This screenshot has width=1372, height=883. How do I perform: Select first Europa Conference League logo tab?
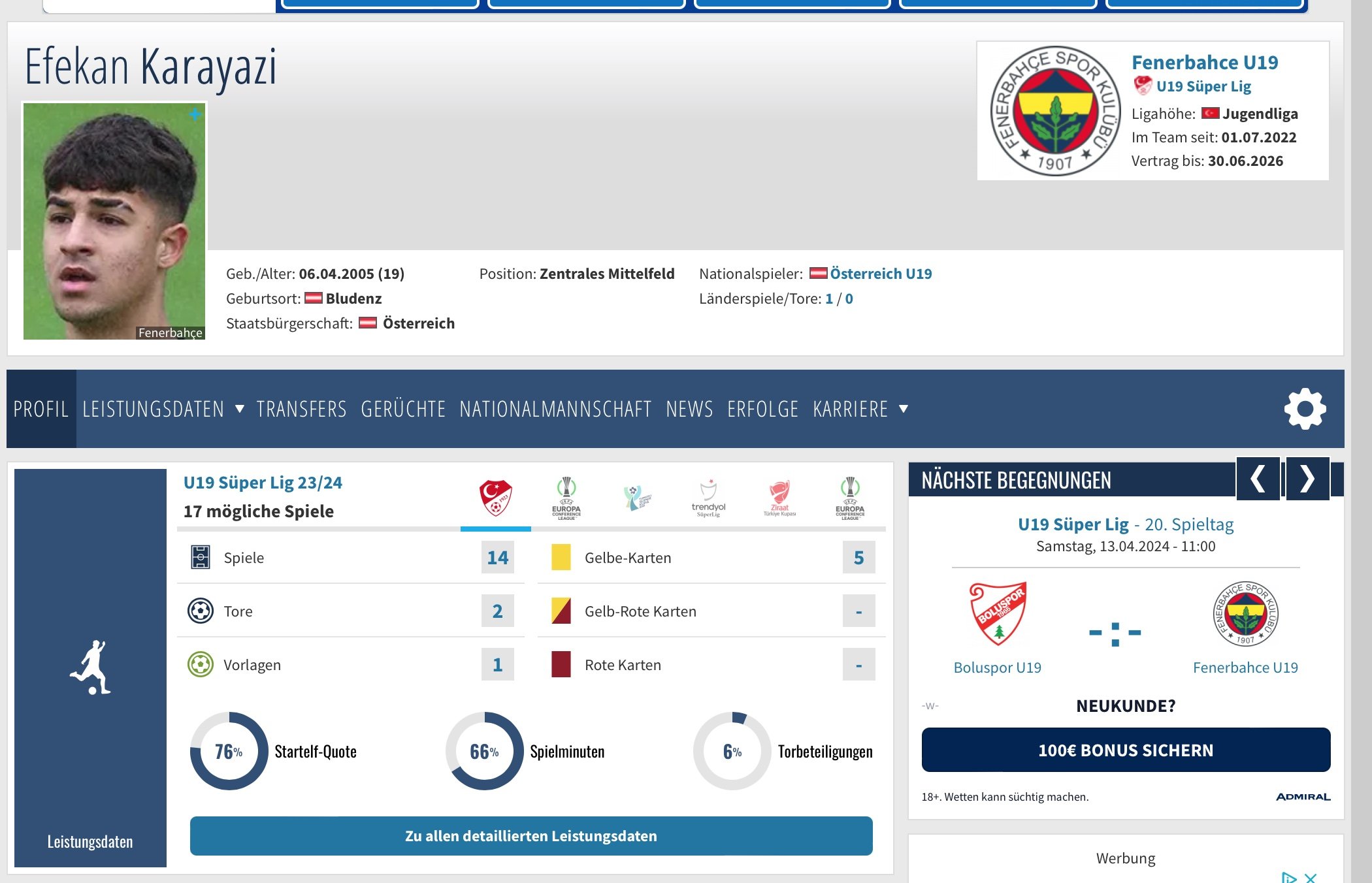click(566, 498)
